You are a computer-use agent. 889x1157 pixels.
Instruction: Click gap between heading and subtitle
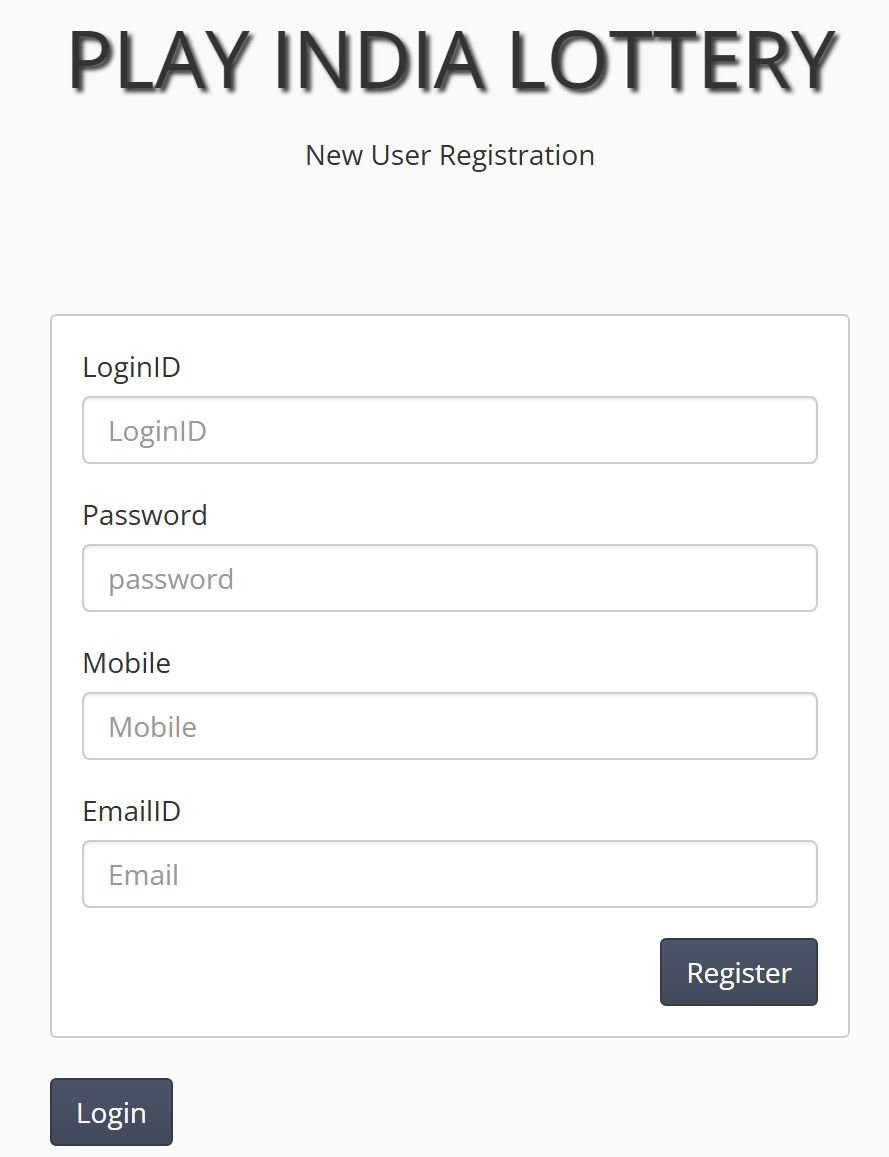(x=449, y=118)
